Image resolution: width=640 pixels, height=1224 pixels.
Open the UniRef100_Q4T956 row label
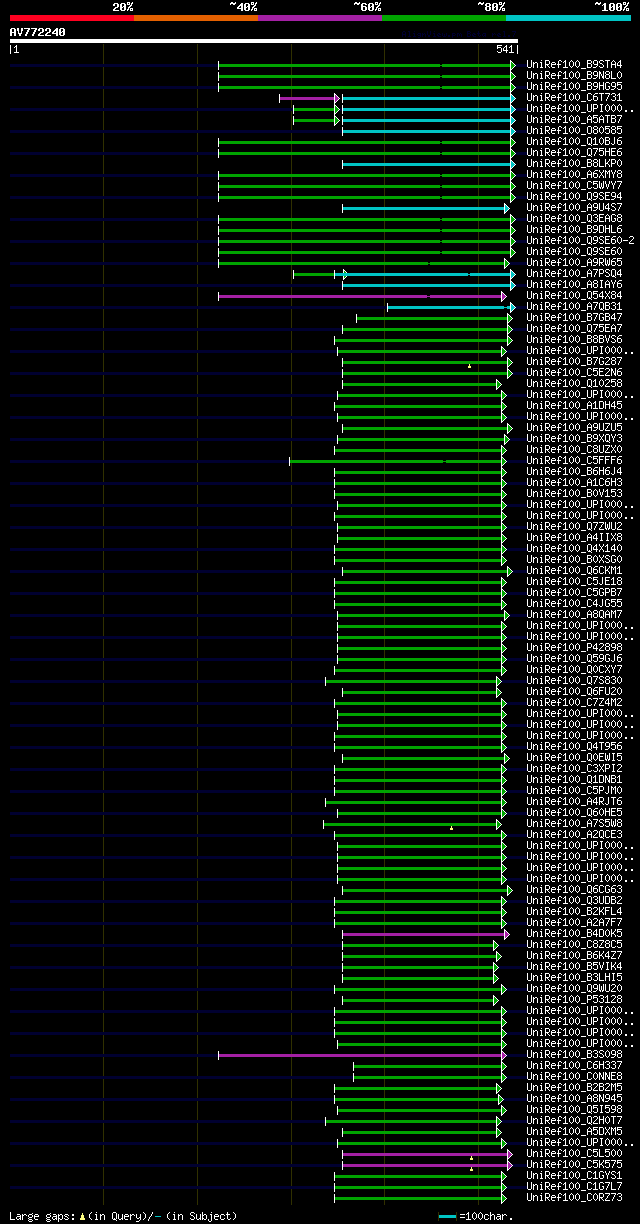pyautogui.click(x=574, y=747)
